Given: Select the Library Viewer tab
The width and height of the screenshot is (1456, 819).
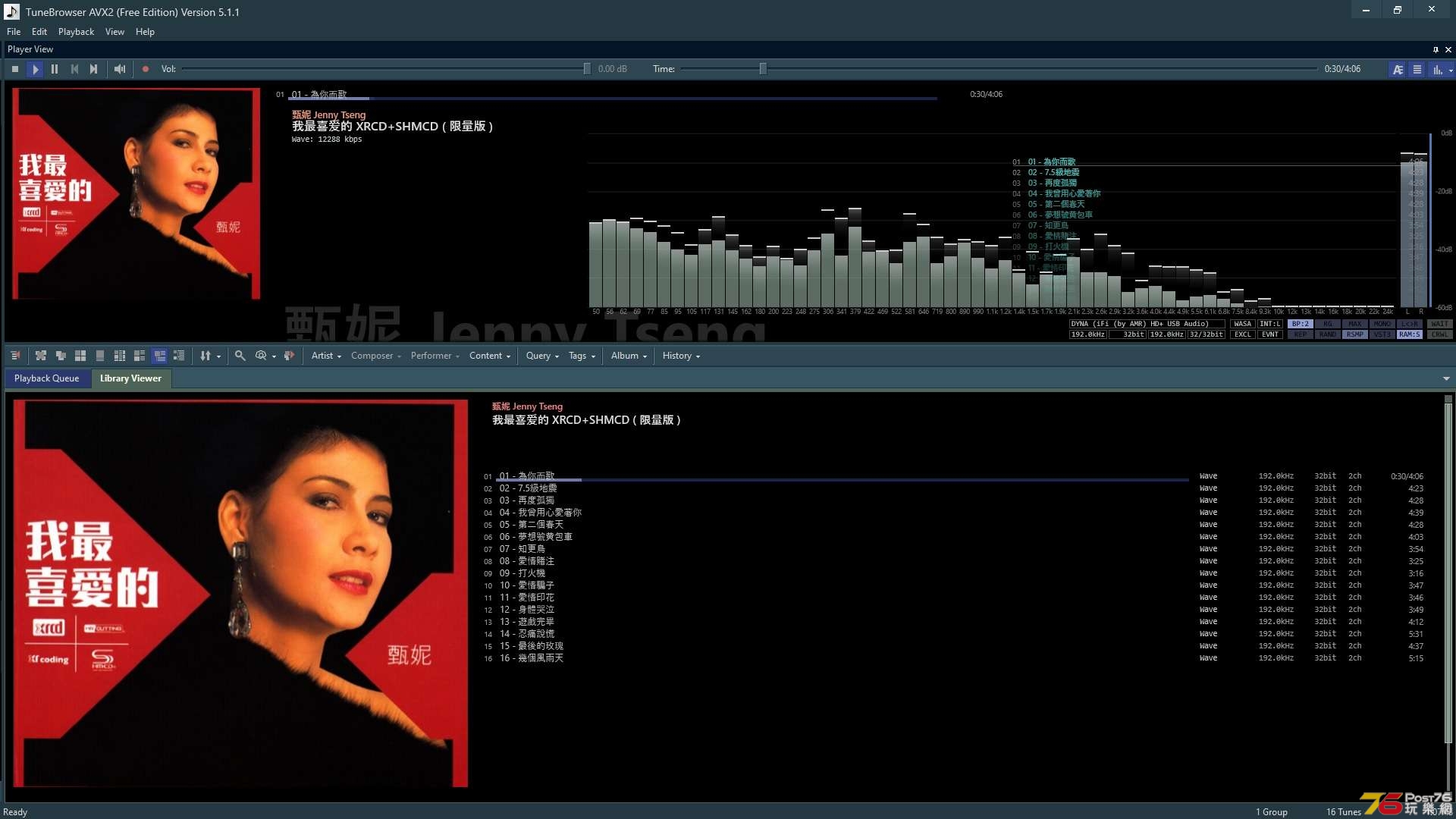Looking at the screenshot, I should pos(131,378).
